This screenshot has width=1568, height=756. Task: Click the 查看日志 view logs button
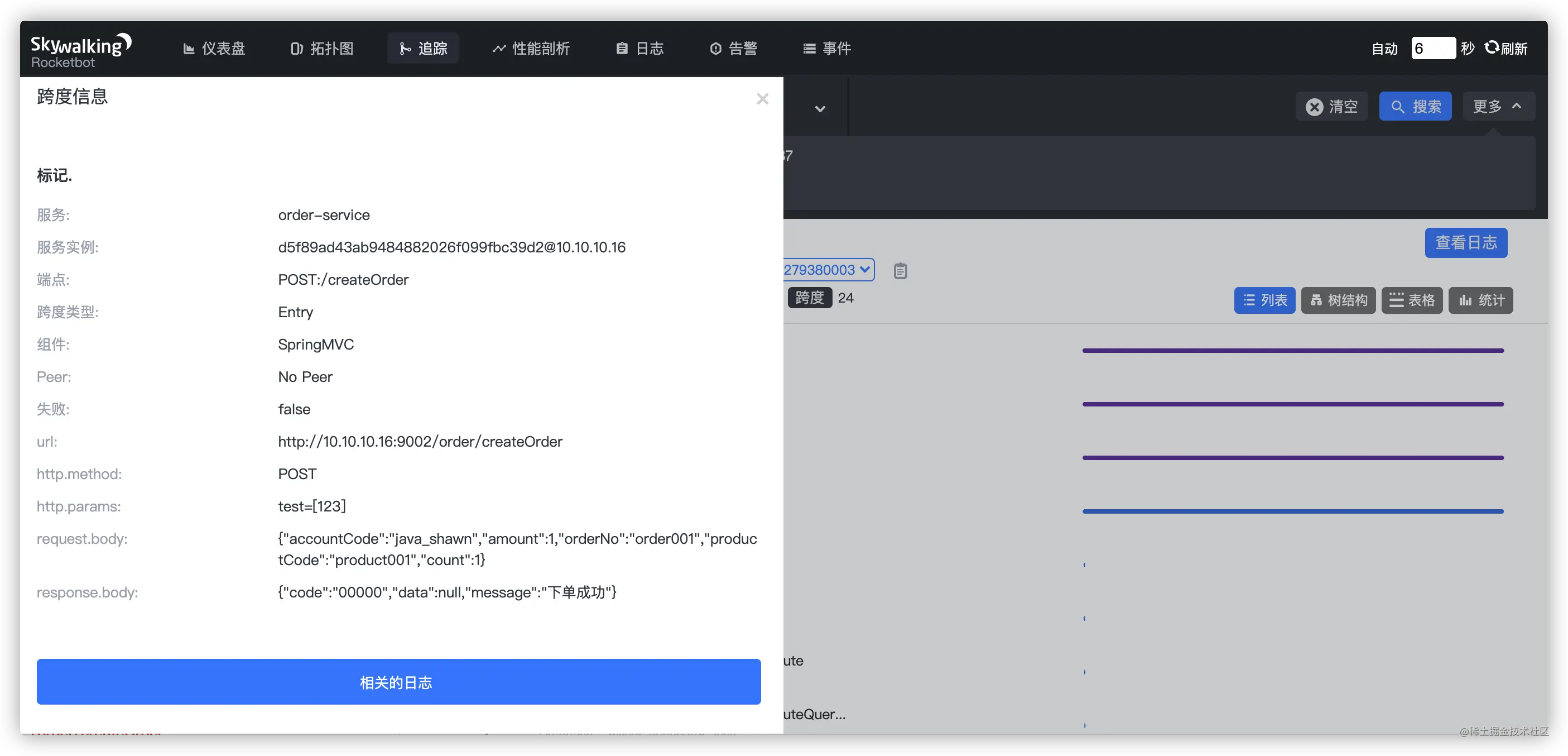[x=1466, y=243]
